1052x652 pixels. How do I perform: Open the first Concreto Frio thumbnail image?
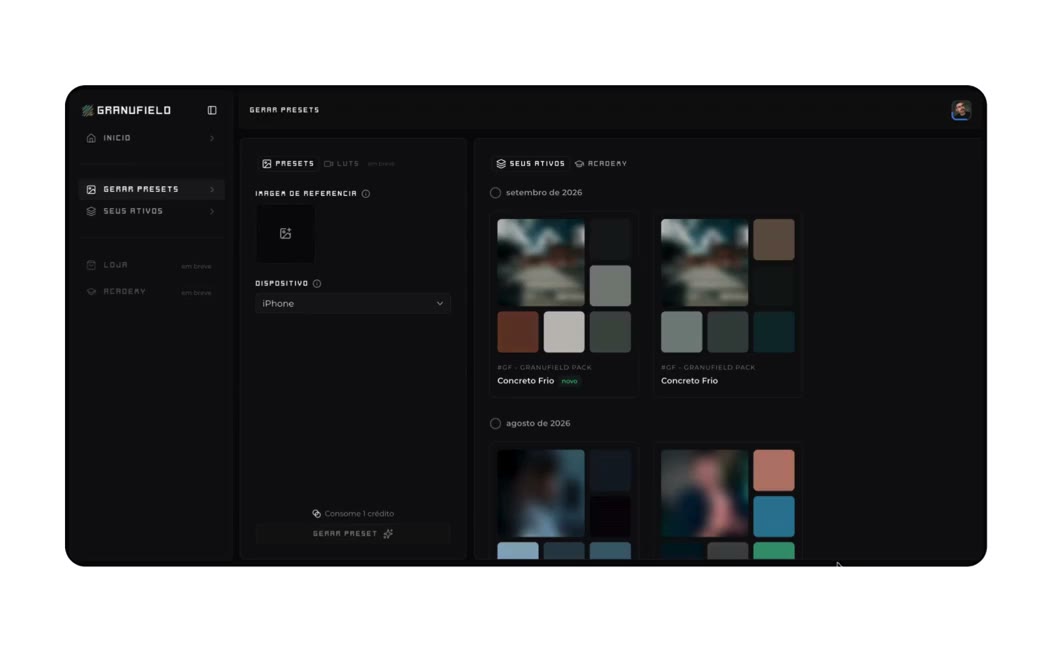[x=541, y=262]
